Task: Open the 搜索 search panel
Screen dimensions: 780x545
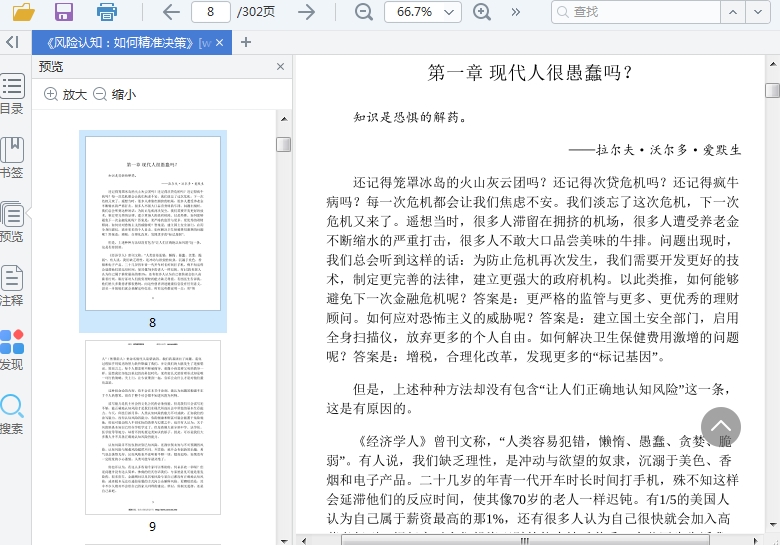Action: pos(11,414)
